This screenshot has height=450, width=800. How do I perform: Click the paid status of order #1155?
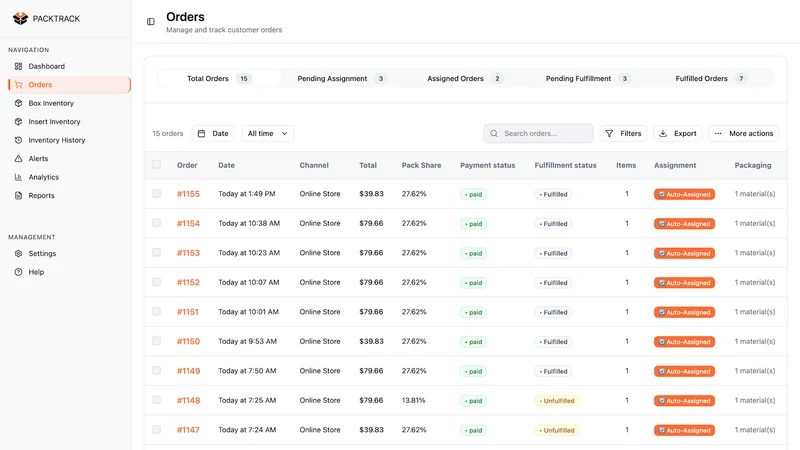[473, 194]
